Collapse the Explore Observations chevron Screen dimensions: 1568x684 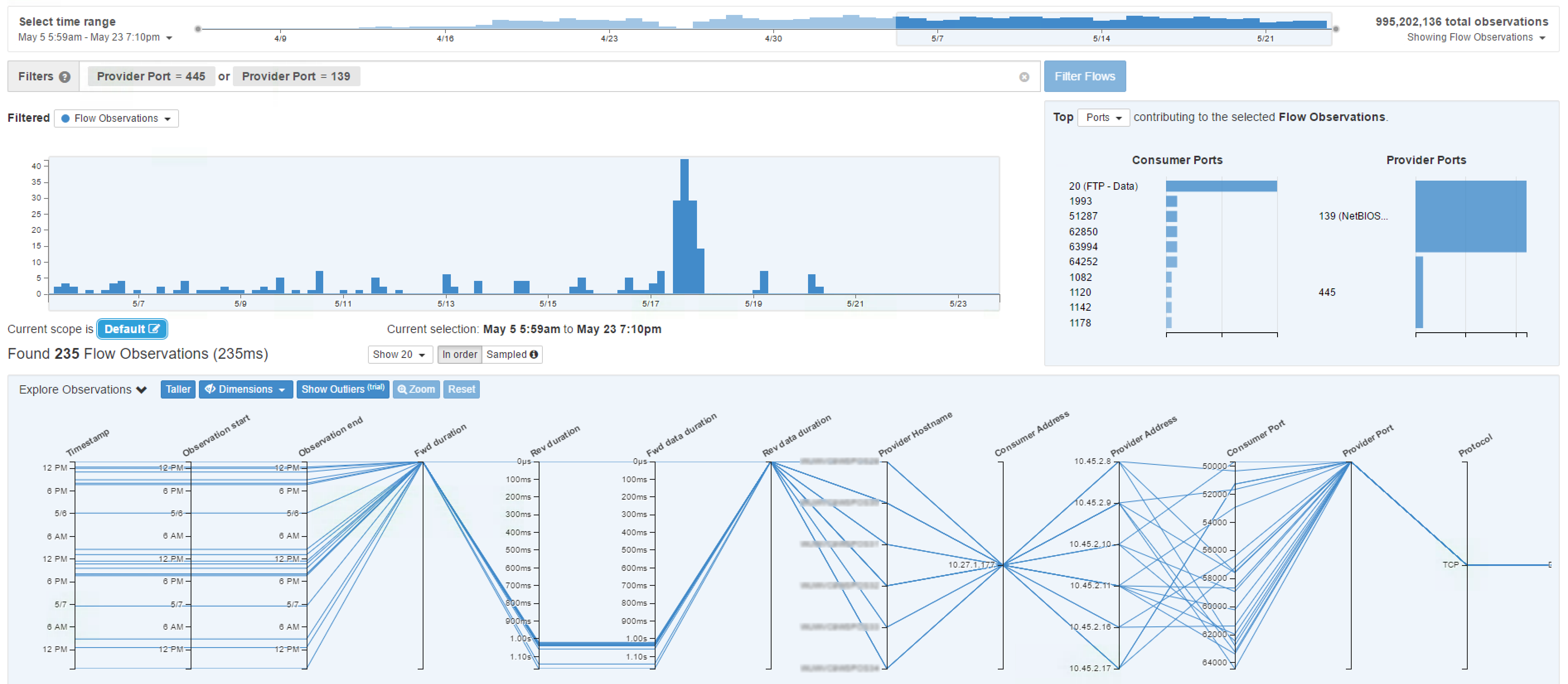click(x=142, y=389)
